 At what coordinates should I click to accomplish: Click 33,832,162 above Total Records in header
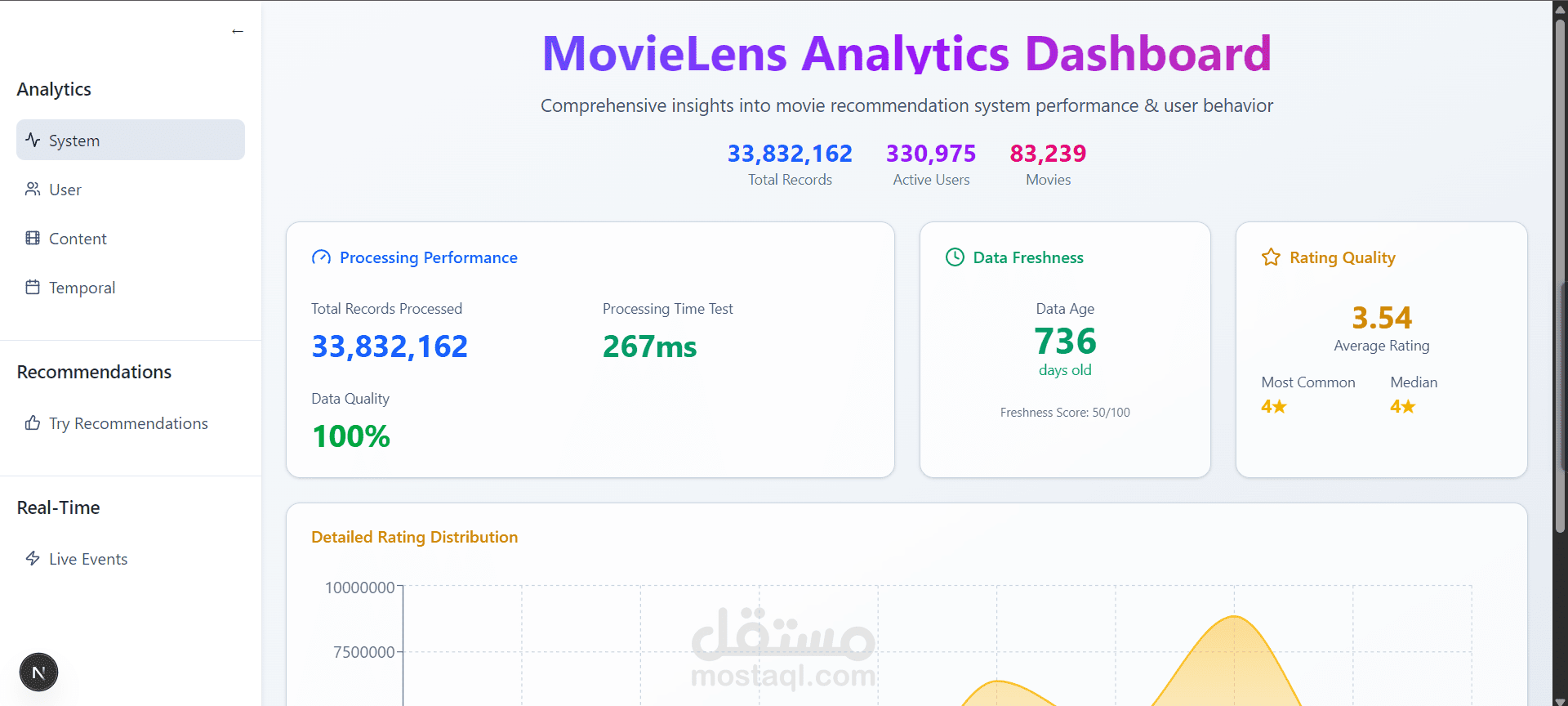(x=790, y=153)
